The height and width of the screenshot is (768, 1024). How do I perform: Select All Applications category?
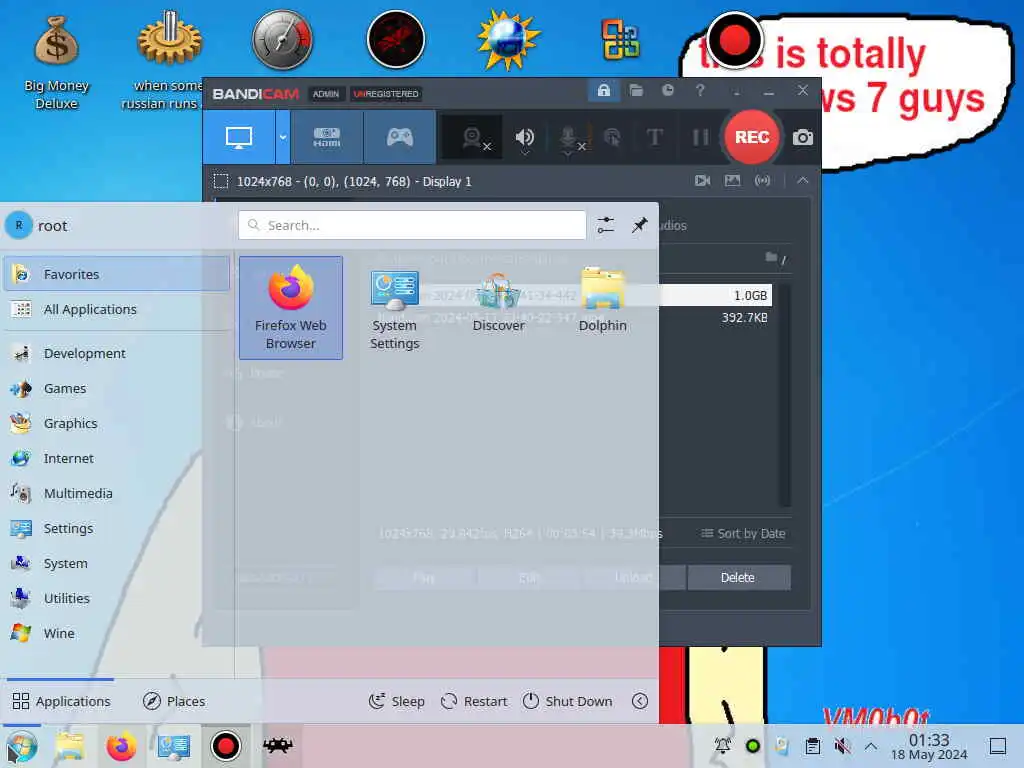117,310
